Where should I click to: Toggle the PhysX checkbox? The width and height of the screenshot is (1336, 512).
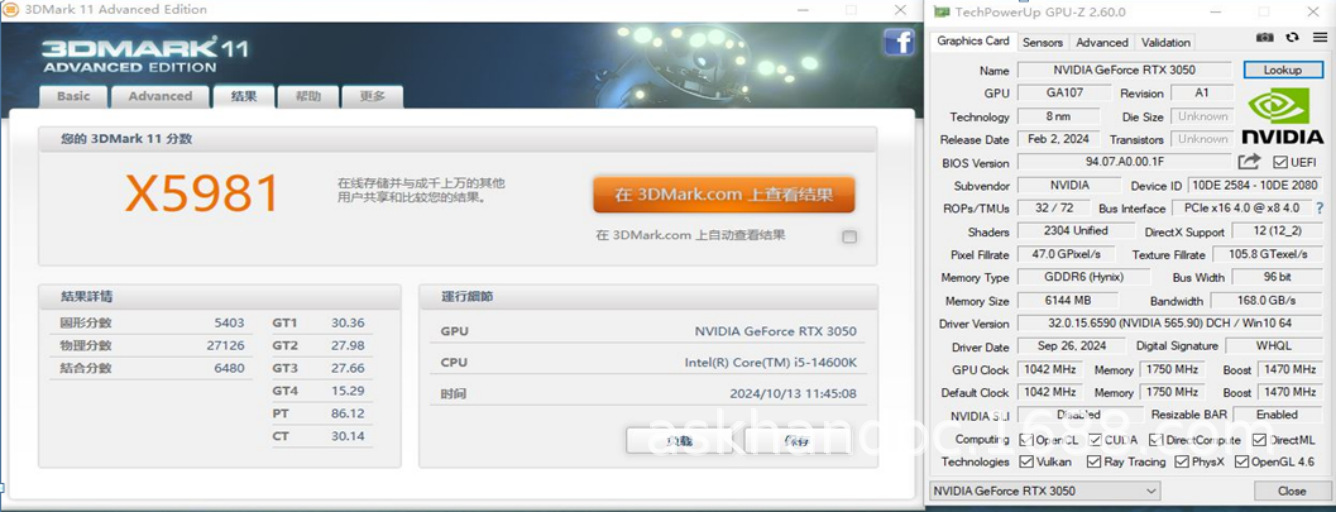tap(1181, 462)
